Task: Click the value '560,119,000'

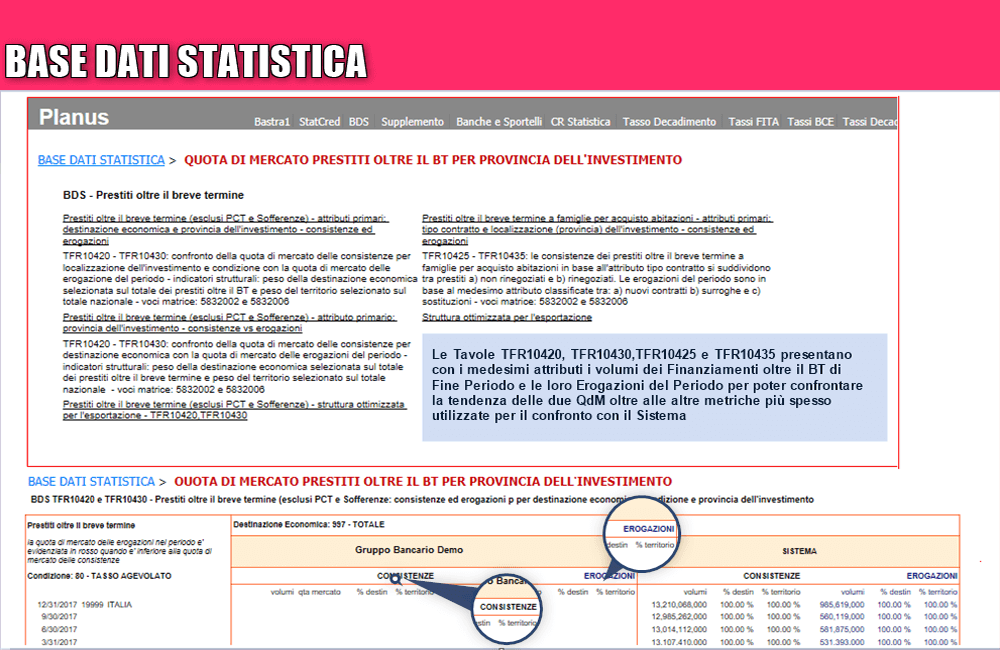Action: point(842,617)
